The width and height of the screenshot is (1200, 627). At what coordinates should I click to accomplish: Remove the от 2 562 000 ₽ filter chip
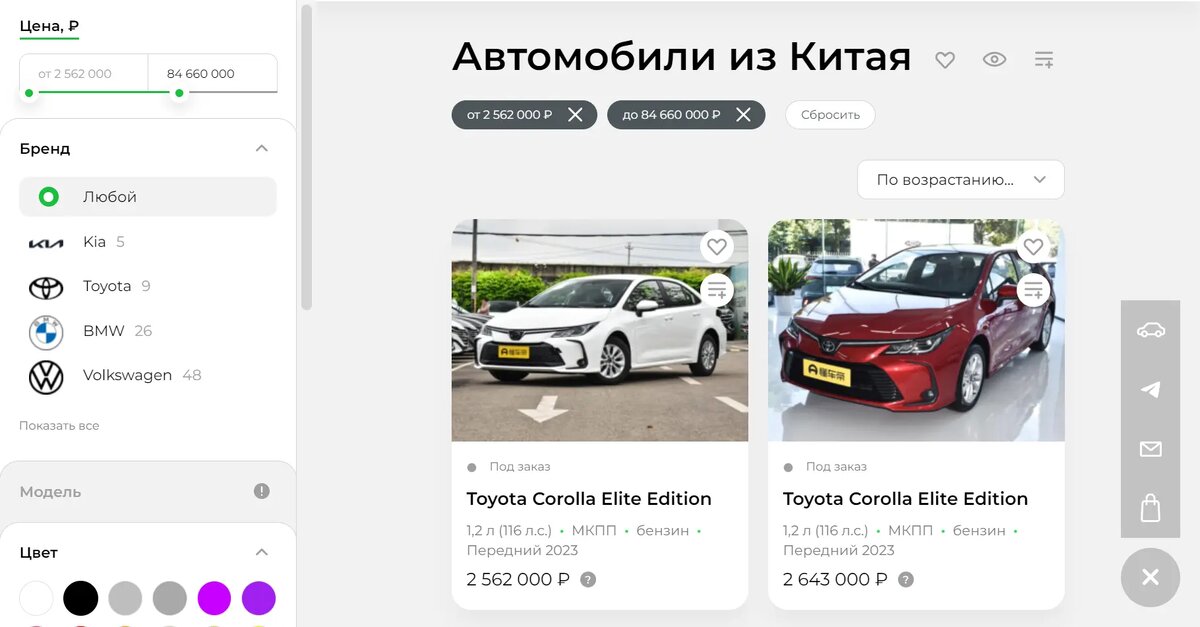coord(575,115)
